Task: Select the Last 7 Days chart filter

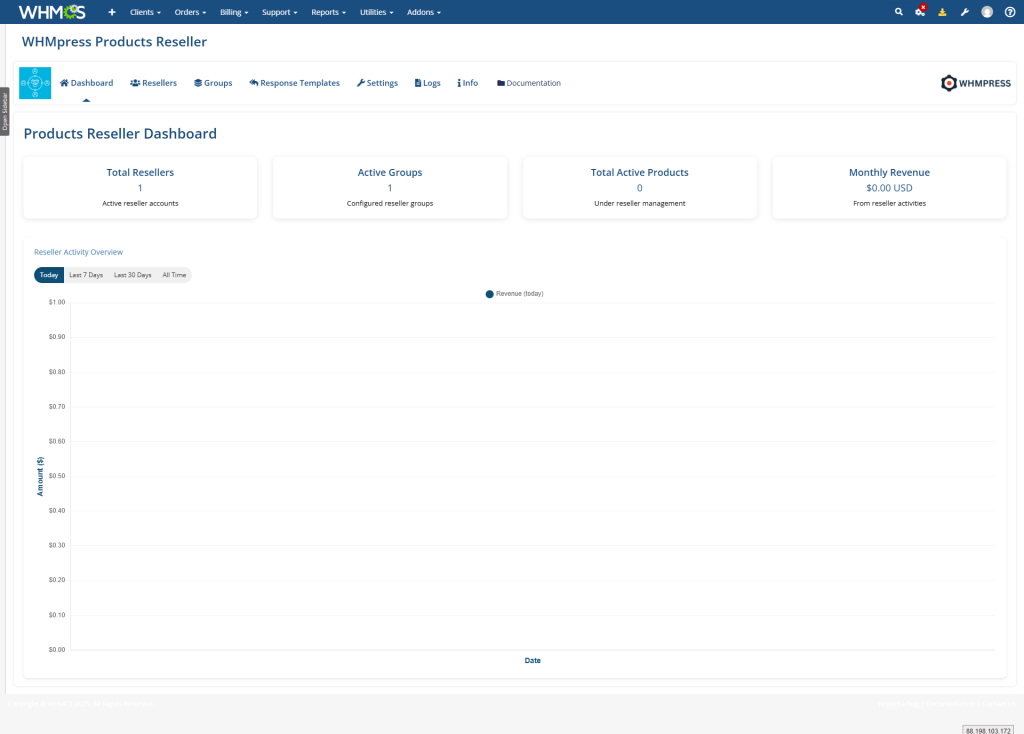Action: click(x=86, y=275)
